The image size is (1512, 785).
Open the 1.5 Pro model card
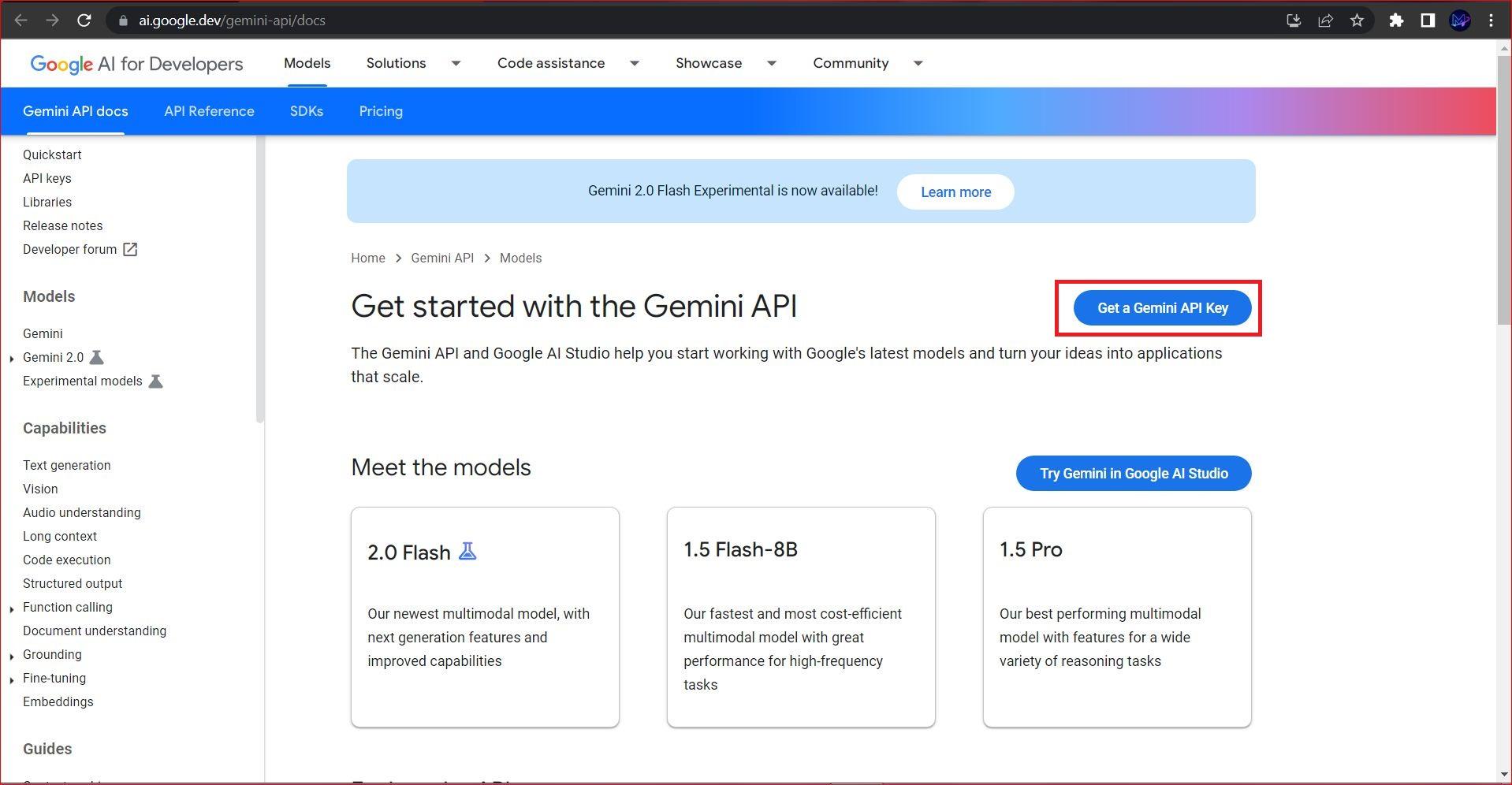tap(1117, 617)
